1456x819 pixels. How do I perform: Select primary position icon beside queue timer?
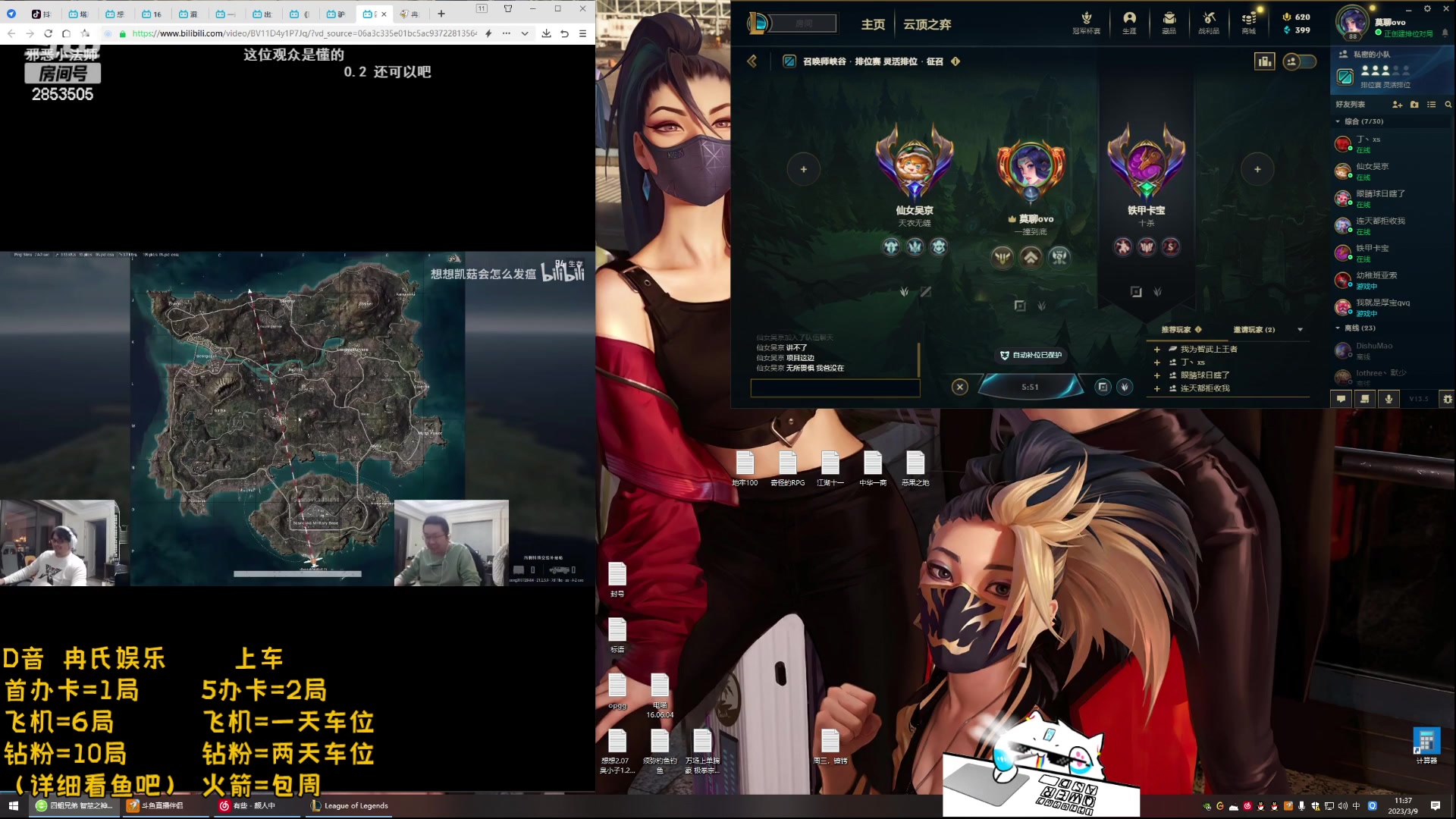pyautogui.click(x=1103, y=387)
